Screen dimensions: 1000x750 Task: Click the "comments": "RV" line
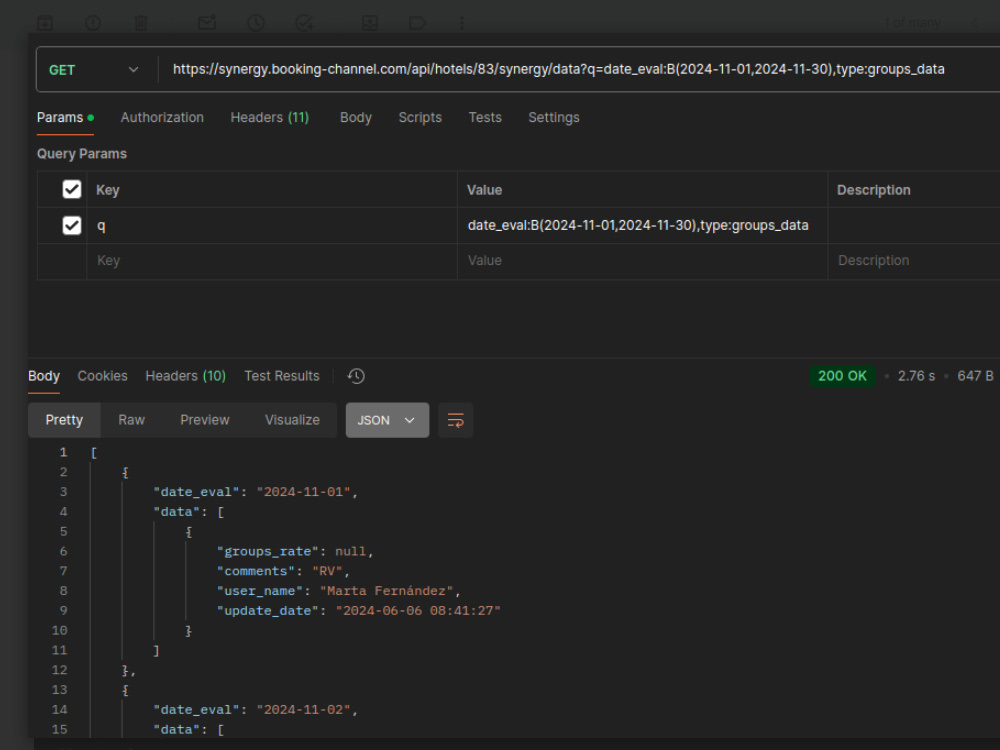pos(283,571)
